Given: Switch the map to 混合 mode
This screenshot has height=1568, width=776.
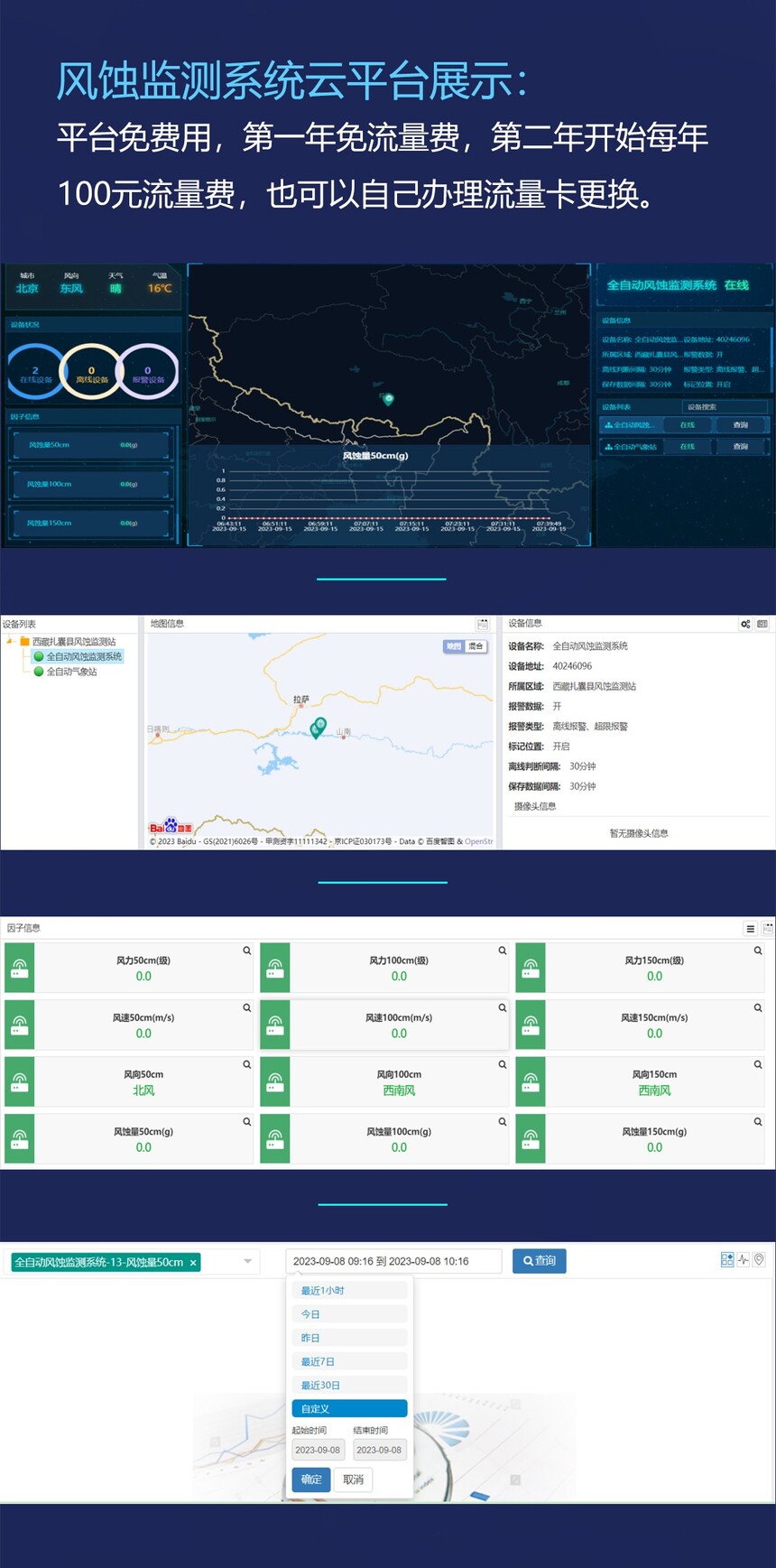Looking at the screenshot, I should pyautogui.click(x=476, y=646).
